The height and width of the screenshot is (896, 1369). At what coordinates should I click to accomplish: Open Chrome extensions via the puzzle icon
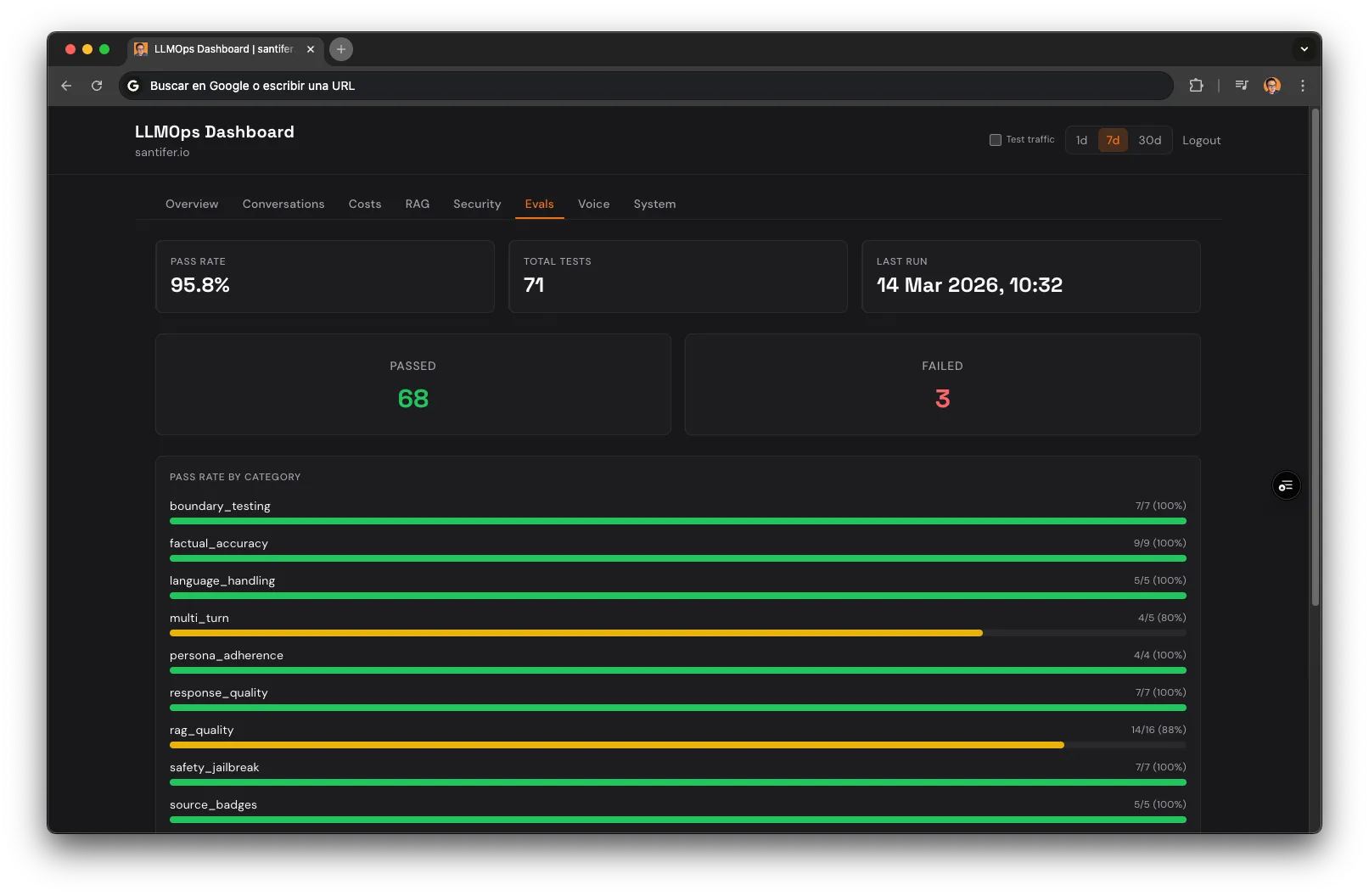(x=1197, y=85)
